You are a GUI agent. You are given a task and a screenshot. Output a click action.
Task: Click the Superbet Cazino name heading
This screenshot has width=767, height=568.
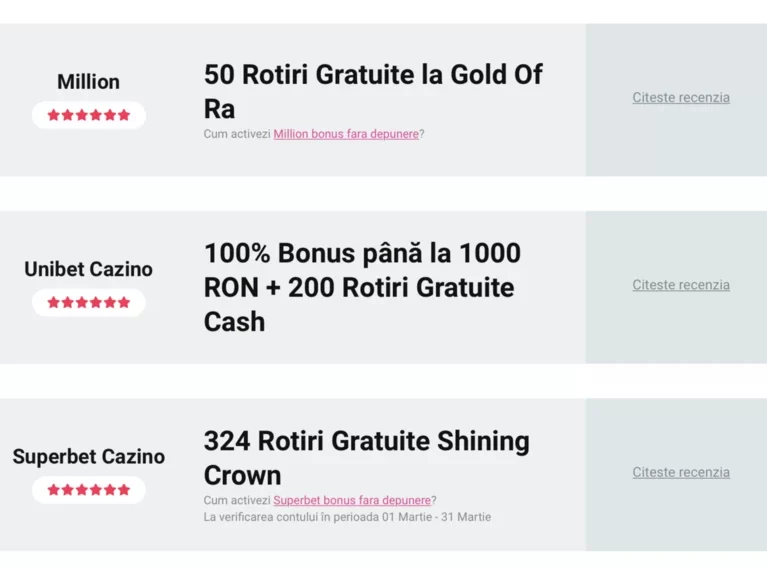89,456
